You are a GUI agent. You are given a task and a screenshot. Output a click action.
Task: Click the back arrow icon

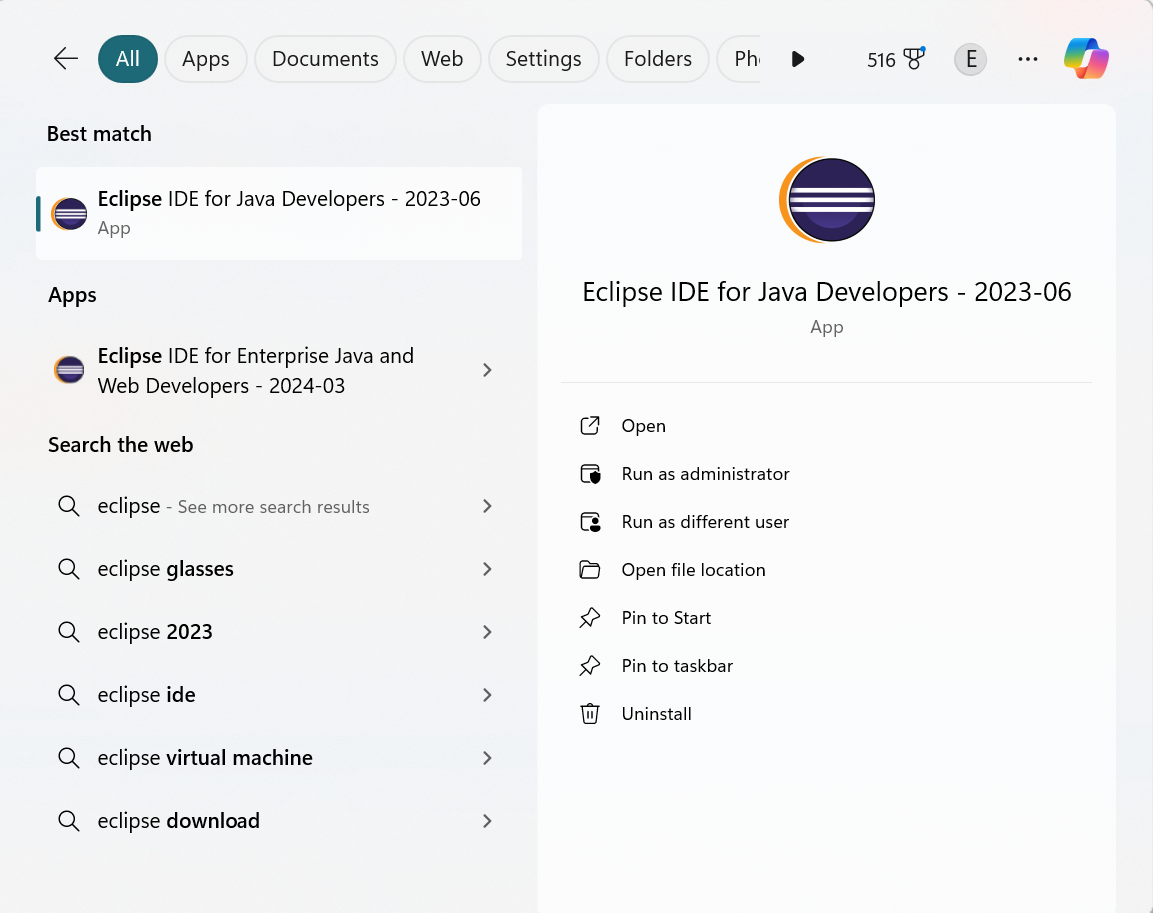[65, 59]
